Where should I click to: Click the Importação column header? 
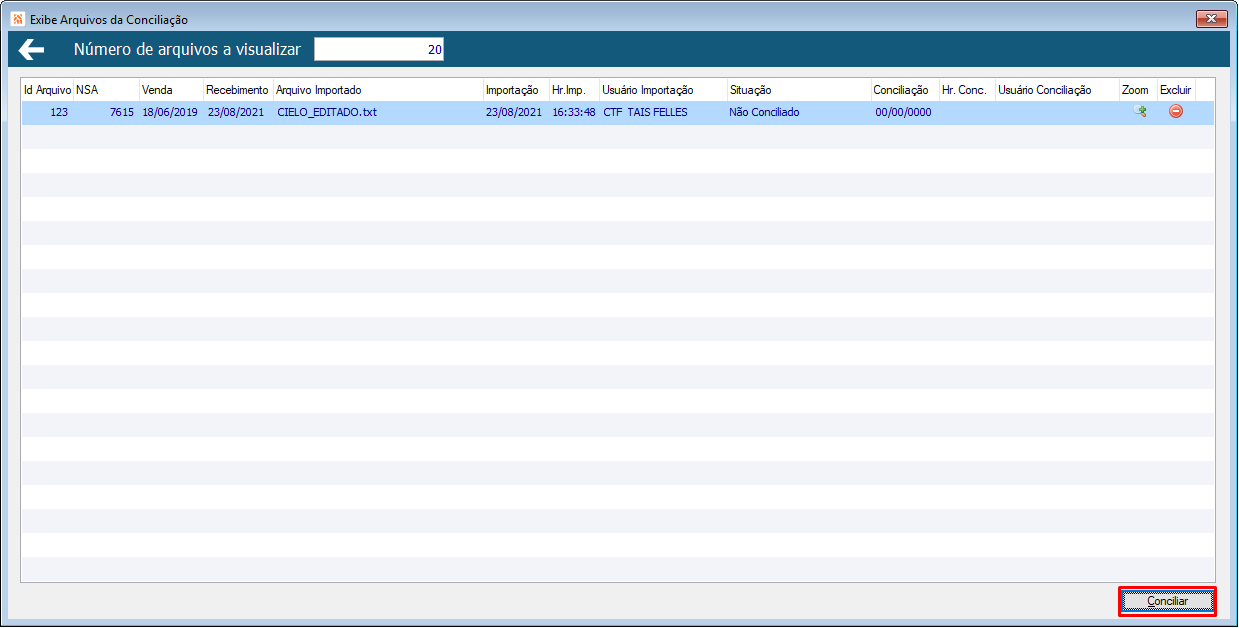pyautogui.click(x=516, y=90)
